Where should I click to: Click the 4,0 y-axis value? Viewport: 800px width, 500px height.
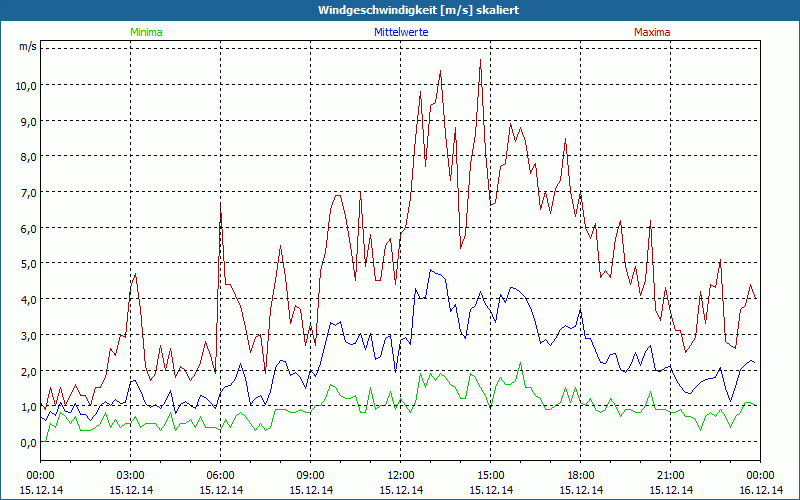tap(29, 300)
